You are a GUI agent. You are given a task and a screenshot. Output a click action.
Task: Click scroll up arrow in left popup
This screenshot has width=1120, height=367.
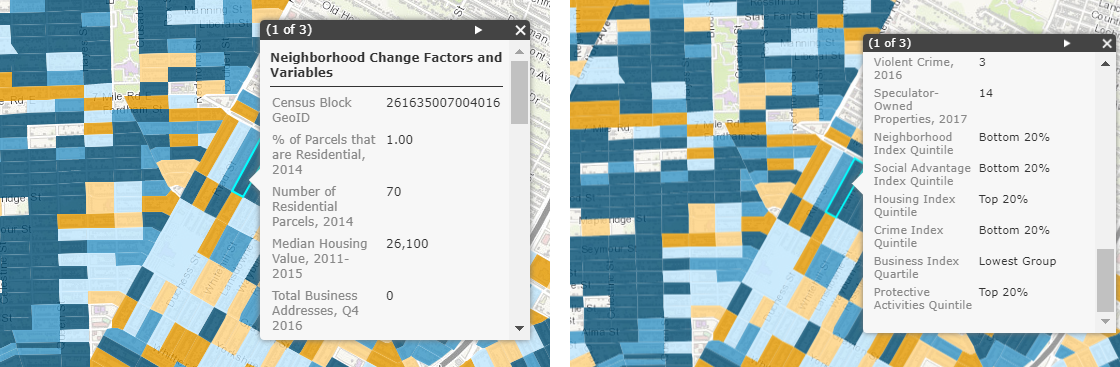point(519,52)
